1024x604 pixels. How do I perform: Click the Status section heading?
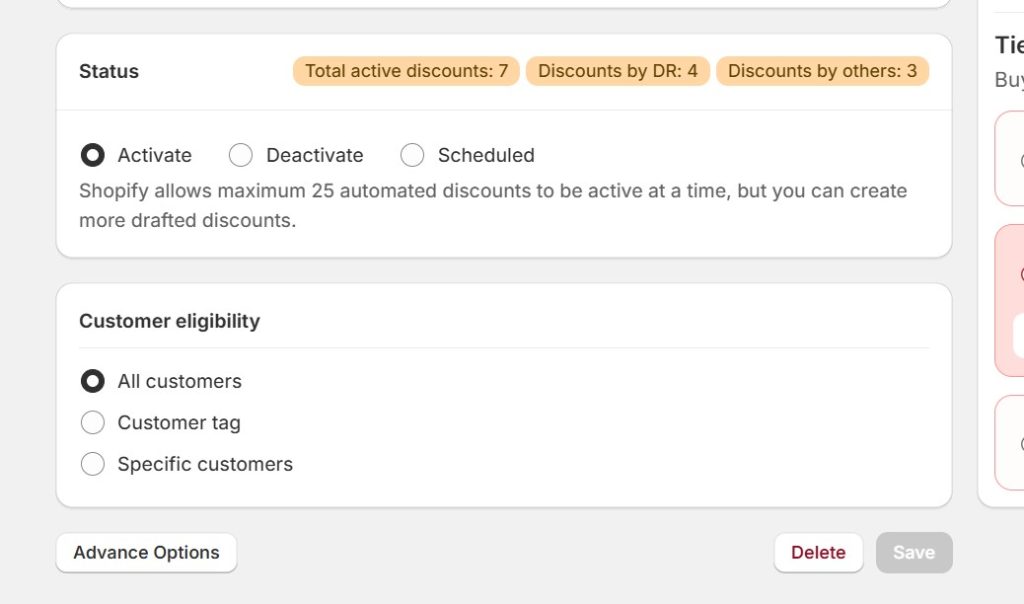108,70
